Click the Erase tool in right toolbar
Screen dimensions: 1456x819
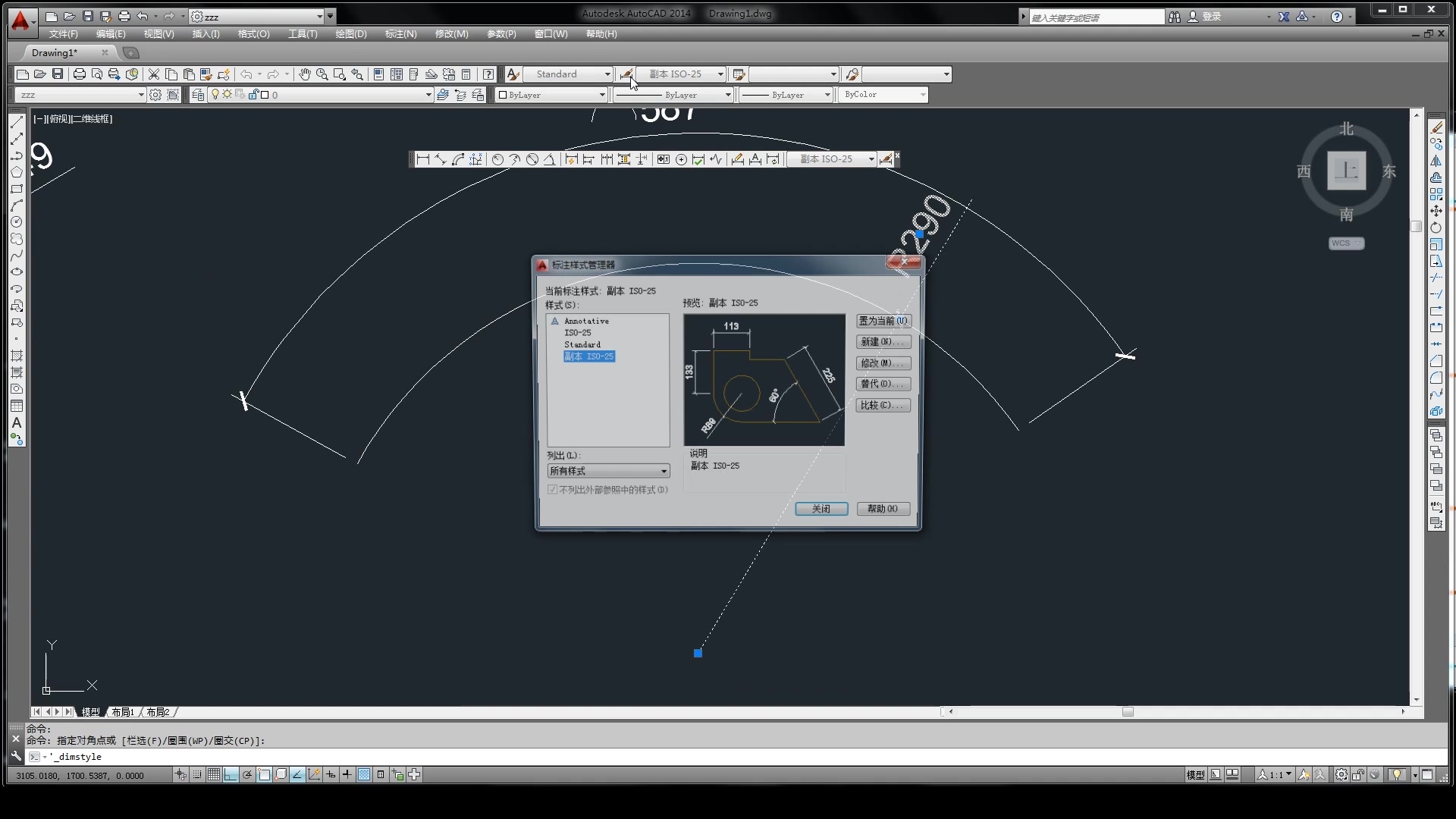(1436, 127)
